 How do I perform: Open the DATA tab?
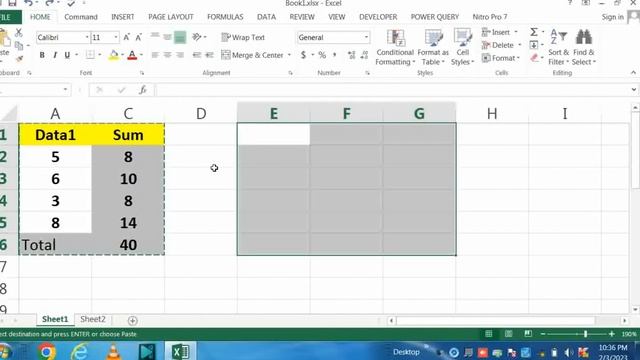coord(266,17)
